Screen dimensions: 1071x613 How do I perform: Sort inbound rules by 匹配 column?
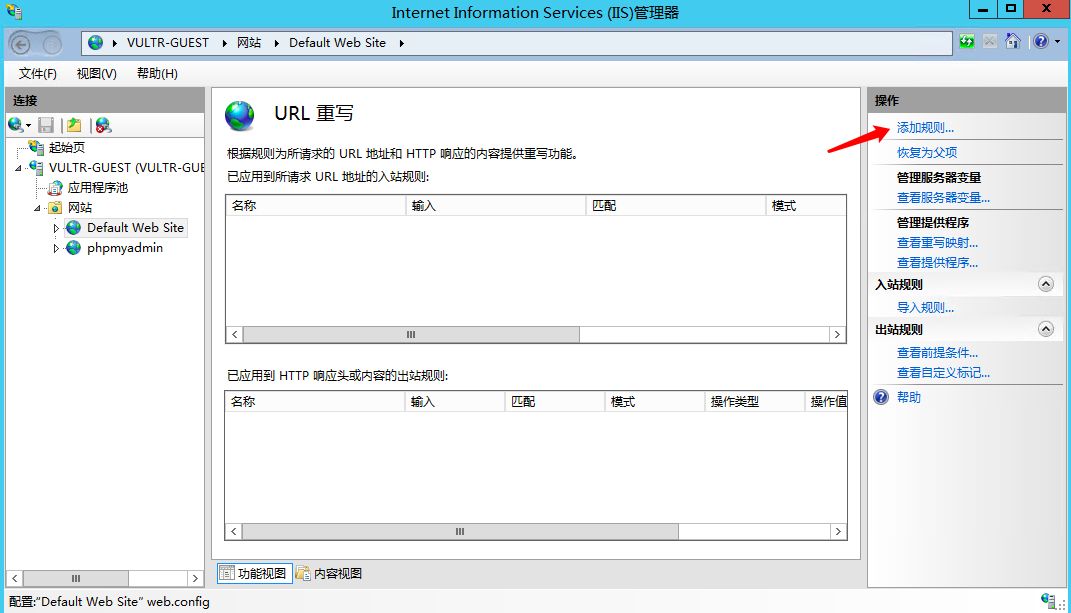click(676, 206)
